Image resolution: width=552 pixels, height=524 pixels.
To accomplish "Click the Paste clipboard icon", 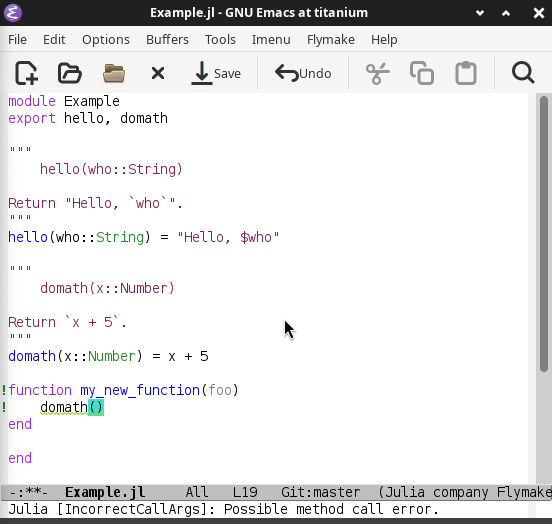I will pyautogui.click(x=466, y=73).
